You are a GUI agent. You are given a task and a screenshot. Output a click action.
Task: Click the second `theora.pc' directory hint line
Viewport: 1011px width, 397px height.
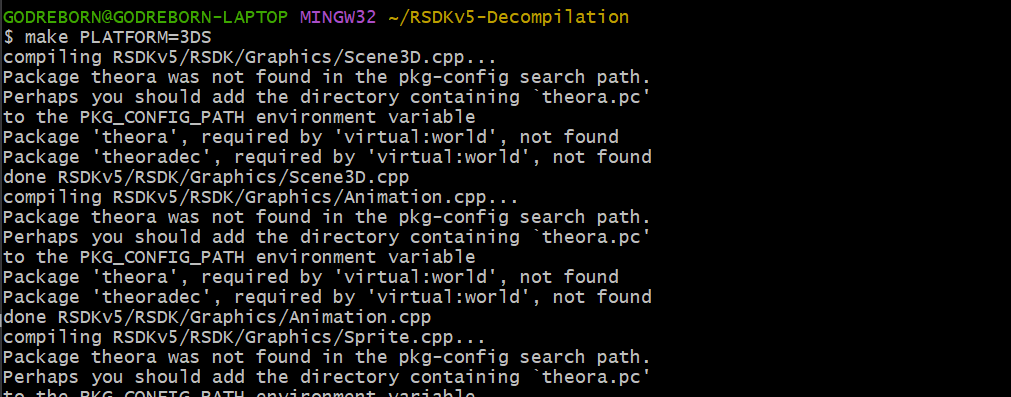click(327, 237)
